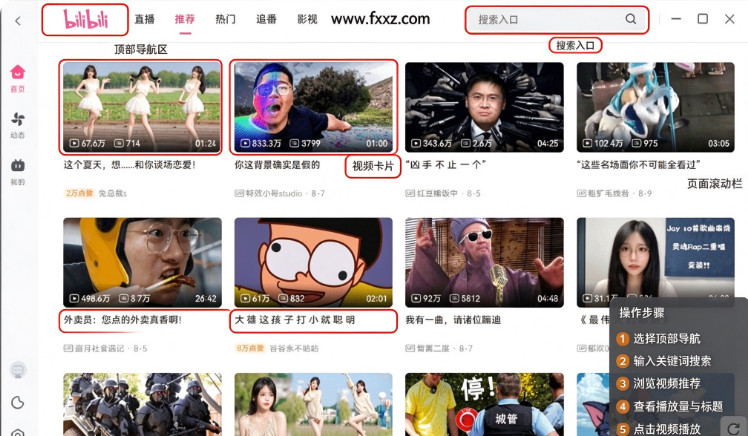The image size is (748, 436).
Task: Open the three dancing girls video thumbnail
Action: click(142, 107)
